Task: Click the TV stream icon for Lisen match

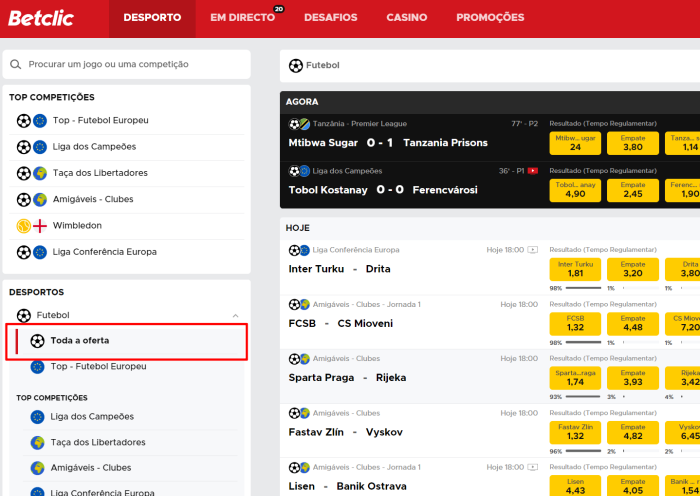Action: click(x=533, y=468)
